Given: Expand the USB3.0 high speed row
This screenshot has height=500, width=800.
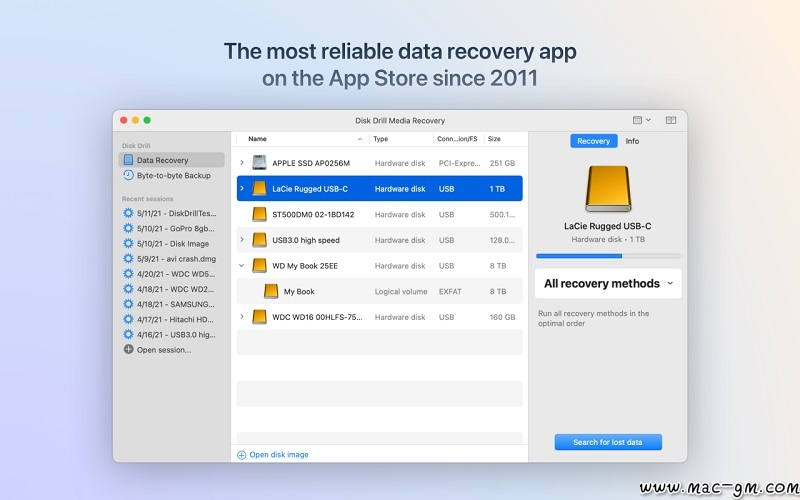Looking at the screenshot, I should tap(242, 240).
